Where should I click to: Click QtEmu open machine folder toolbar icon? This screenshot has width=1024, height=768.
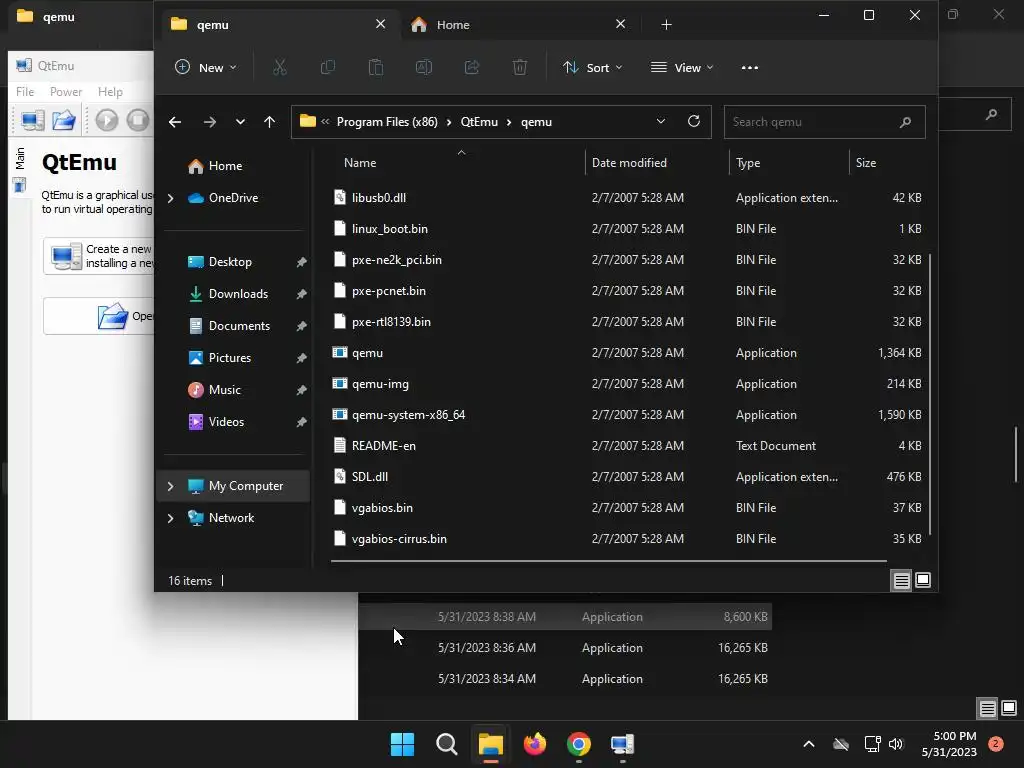pos(64,120)
